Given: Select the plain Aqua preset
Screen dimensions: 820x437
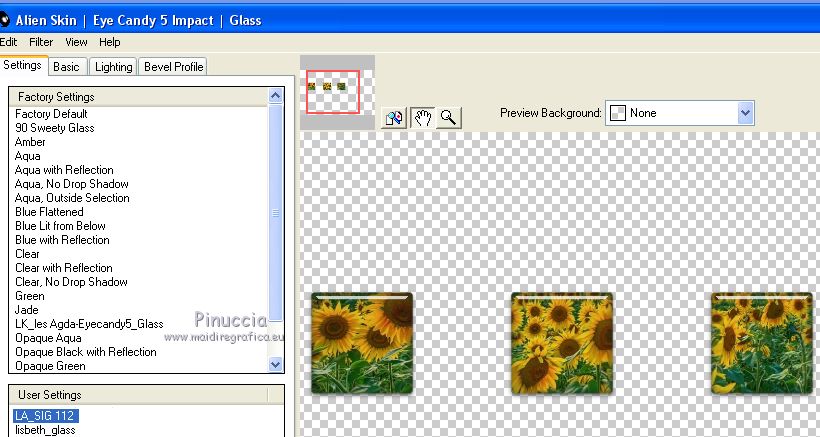Looking at the screenshot, I should pyautogui.click(x=28, y=156).
